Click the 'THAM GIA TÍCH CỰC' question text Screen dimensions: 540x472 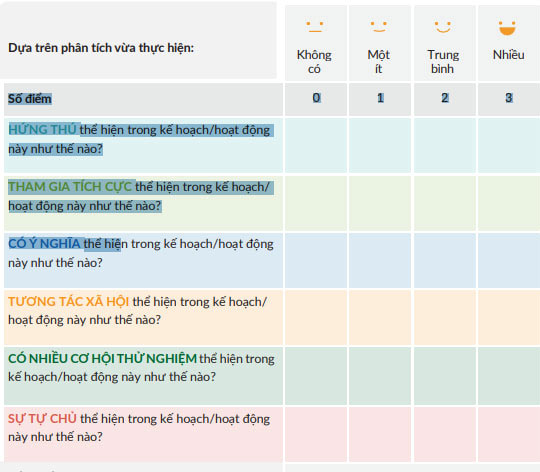point(141,197)
